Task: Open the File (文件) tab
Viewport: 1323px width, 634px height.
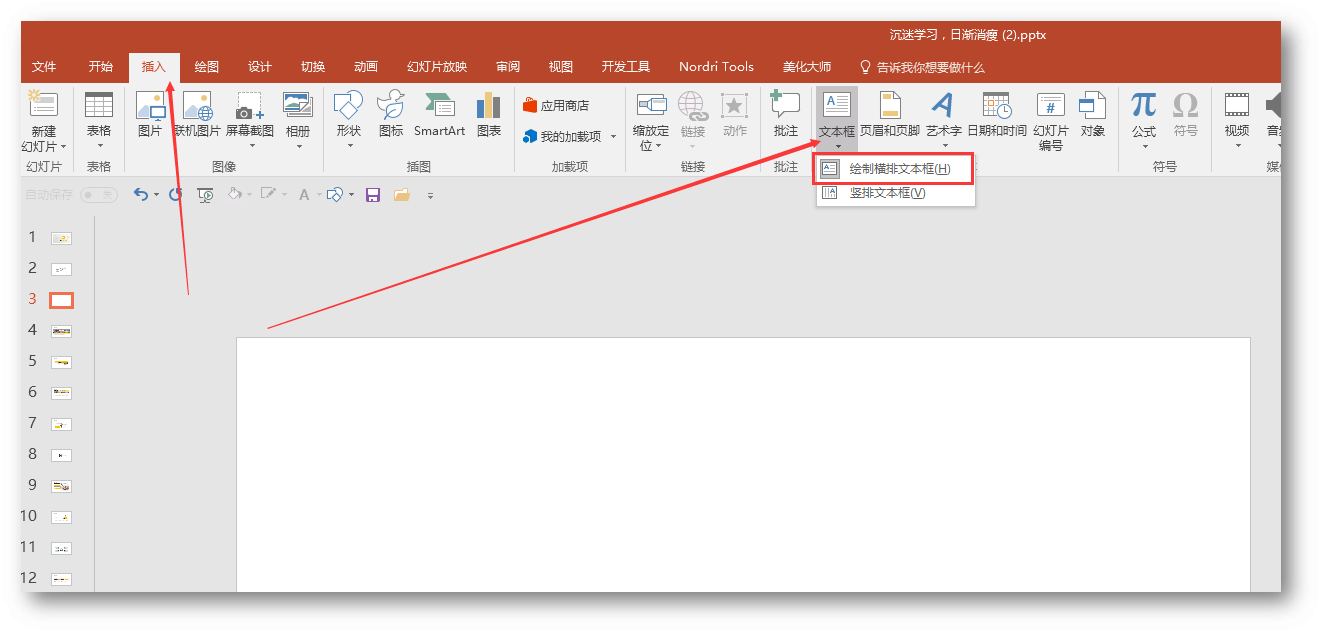Action: [44, 67]
